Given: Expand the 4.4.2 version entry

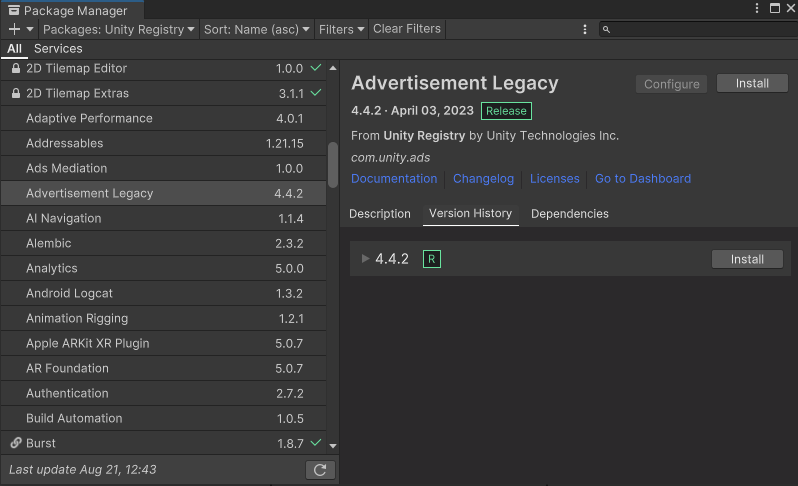Looking at the screenshot, I should pos(365,259).
